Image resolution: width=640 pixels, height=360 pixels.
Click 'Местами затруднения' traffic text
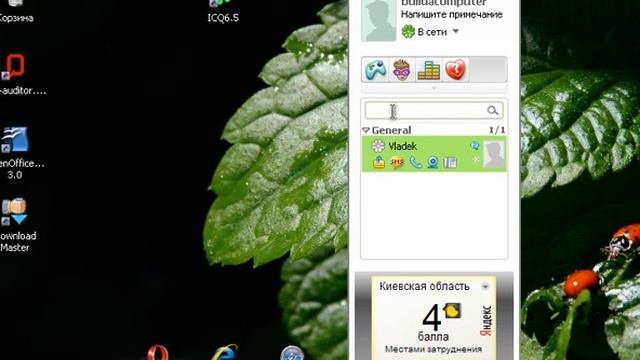[433, 349]
